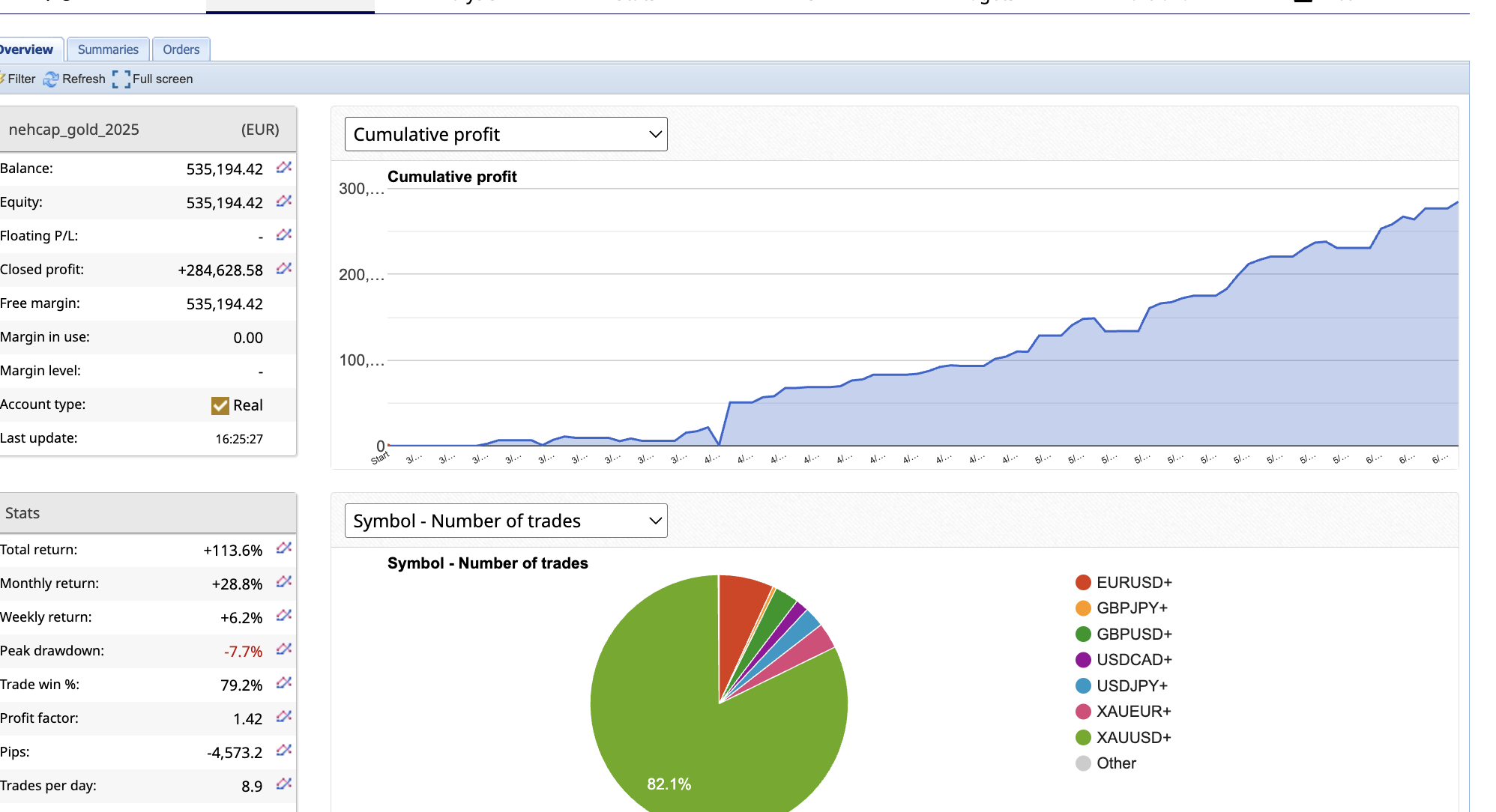
Task: Click the XAUEUR+ pink legend swatch
Action: [x=1083, y=712]
